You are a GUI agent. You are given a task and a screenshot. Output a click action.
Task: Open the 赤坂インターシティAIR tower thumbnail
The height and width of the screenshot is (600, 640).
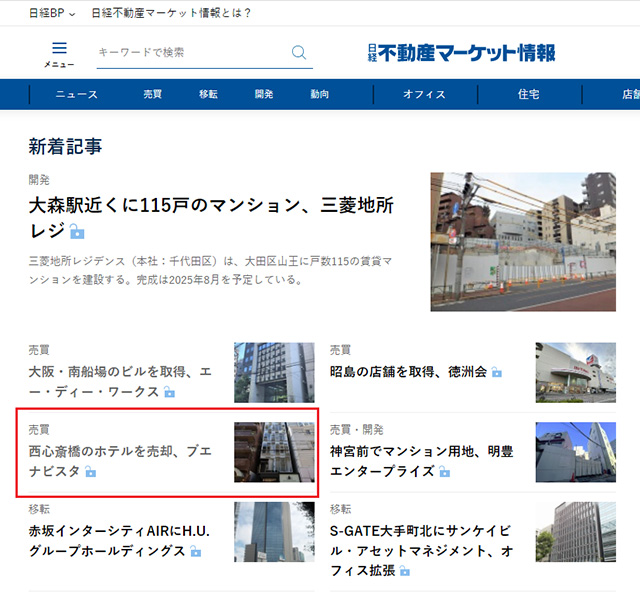tap(274, 532)
